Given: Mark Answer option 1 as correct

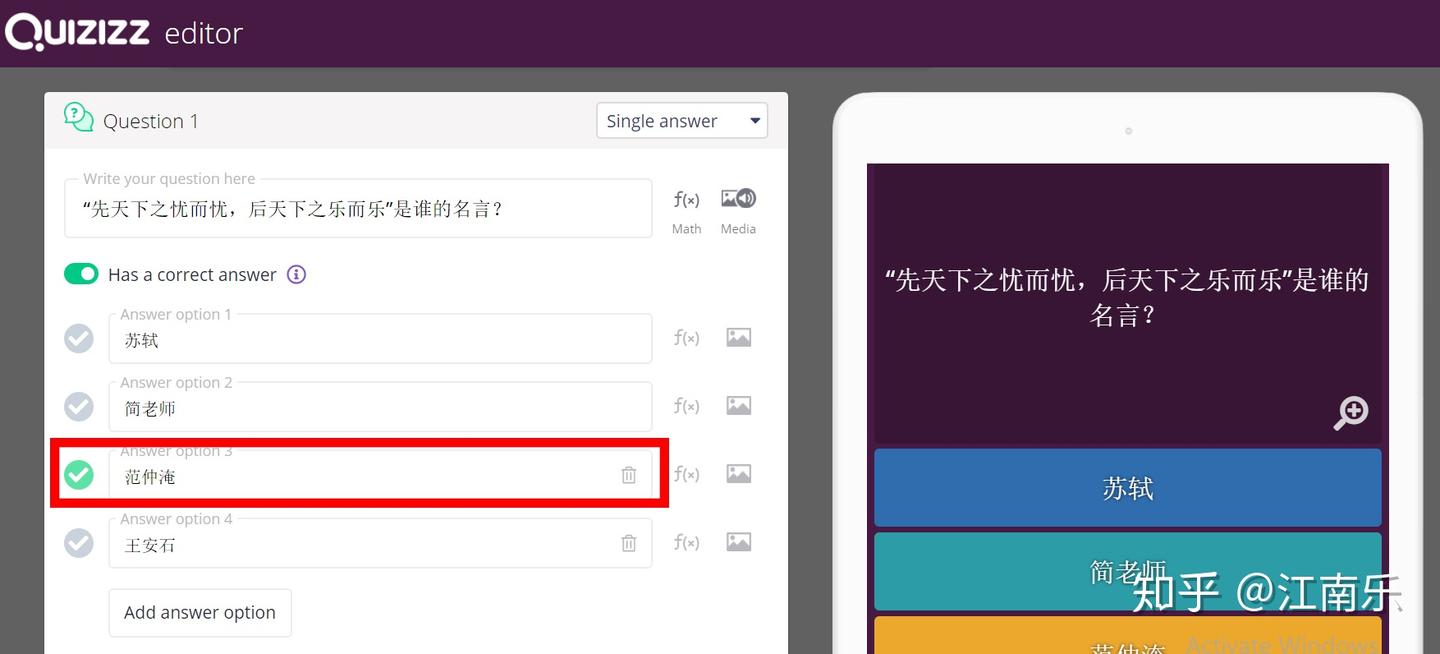Looking at the screenshot, I should (x=78, y=338).
